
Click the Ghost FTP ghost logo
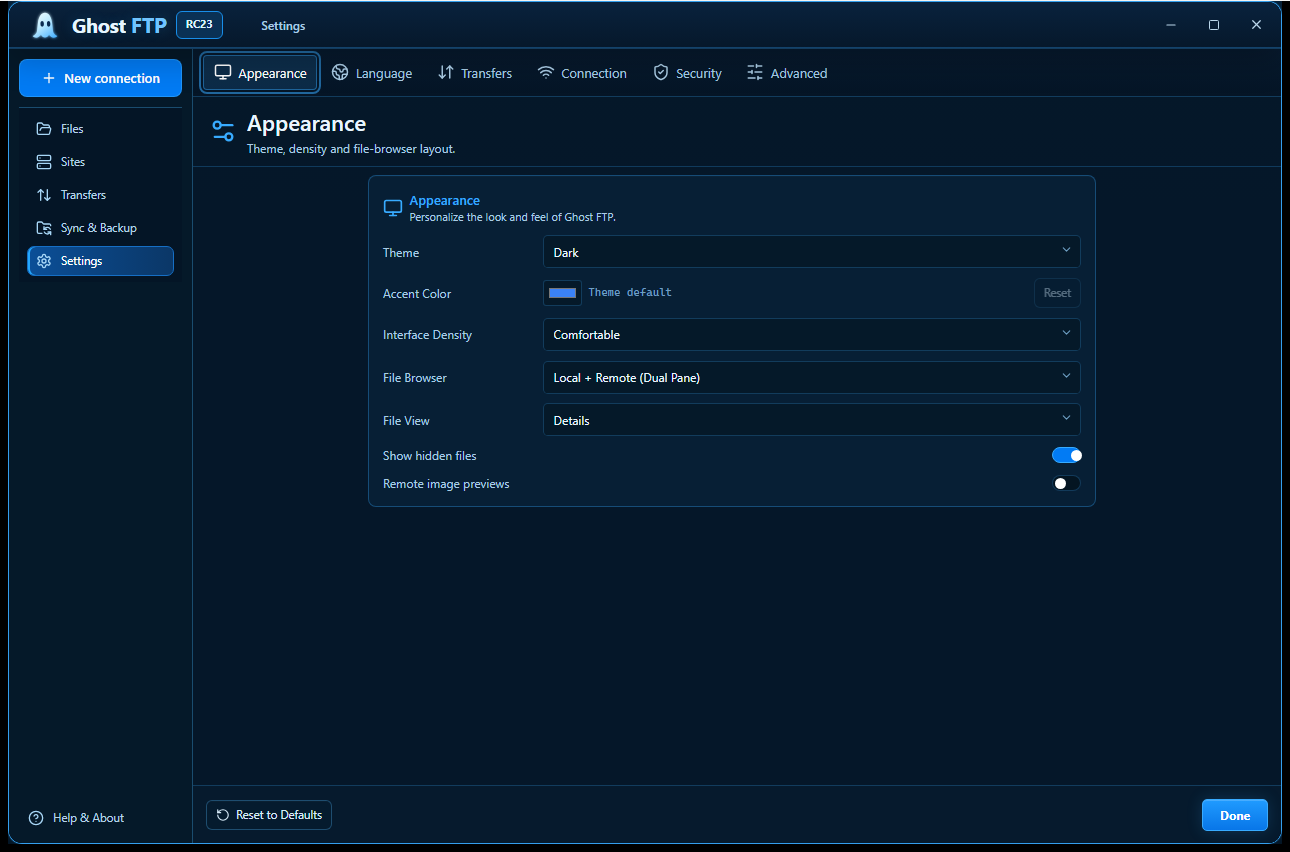click(45, 25)
